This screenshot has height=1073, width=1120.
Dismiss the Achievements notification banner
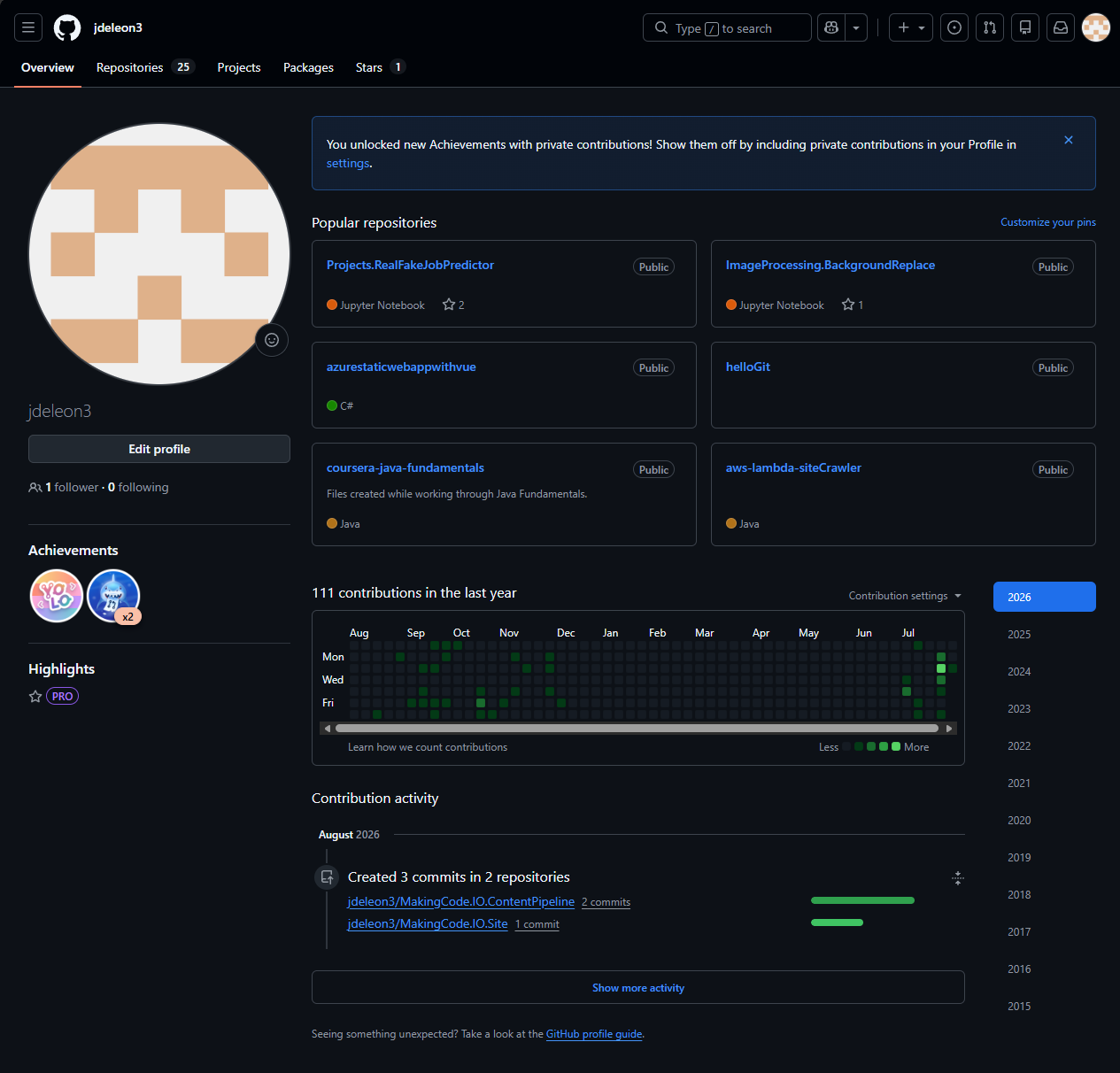coord(1069,140)
